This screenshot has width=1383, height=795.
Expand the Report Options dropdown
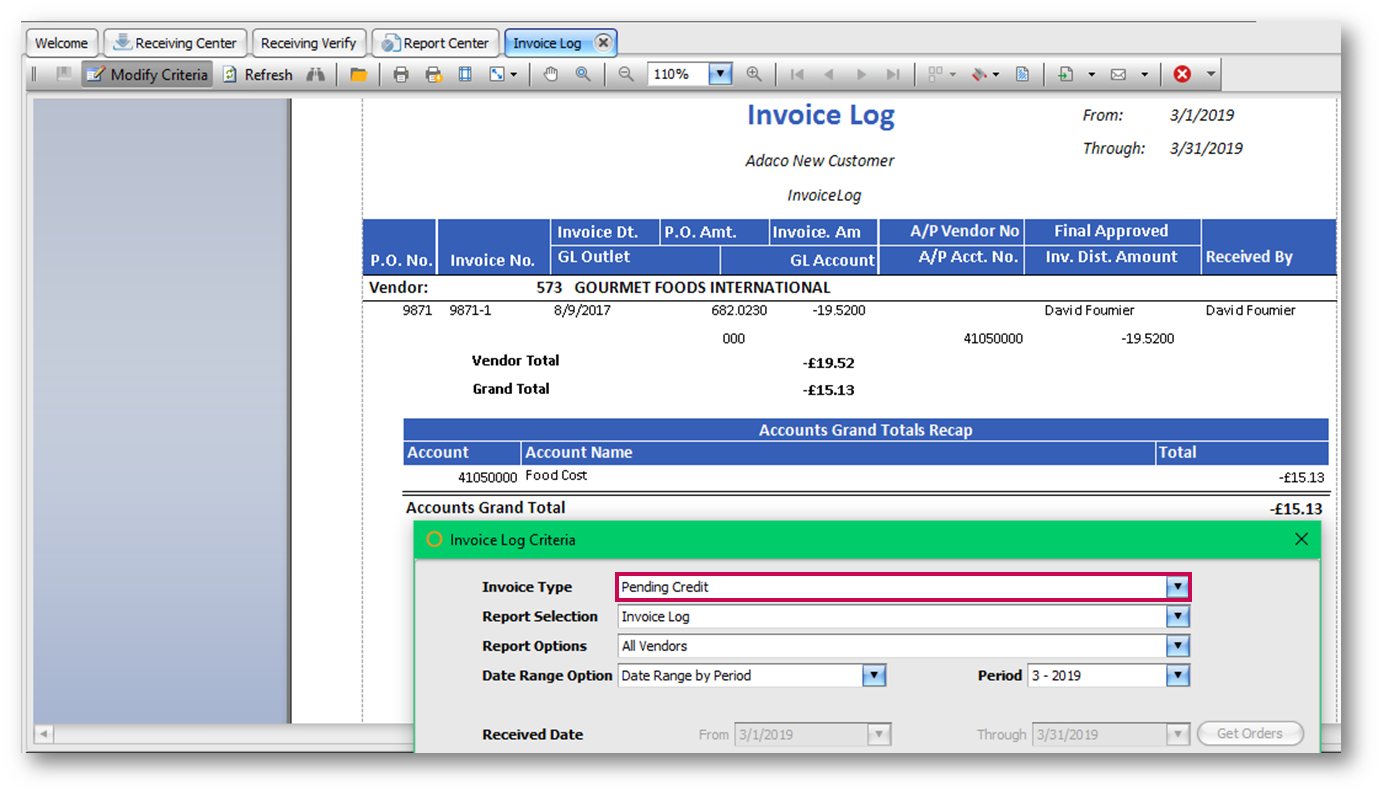pyautogui.click(x=1177, y=646)
